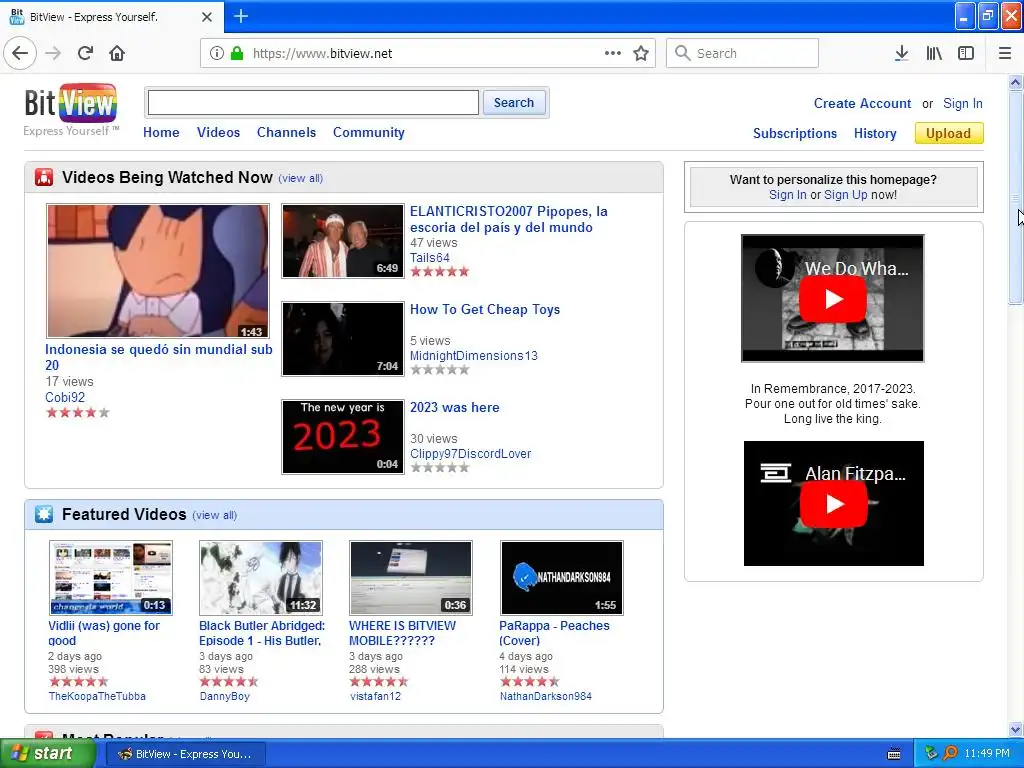Open the Videos nav tab
Image resolution: width=1024 pixels, height=768 pixels.
219,133
